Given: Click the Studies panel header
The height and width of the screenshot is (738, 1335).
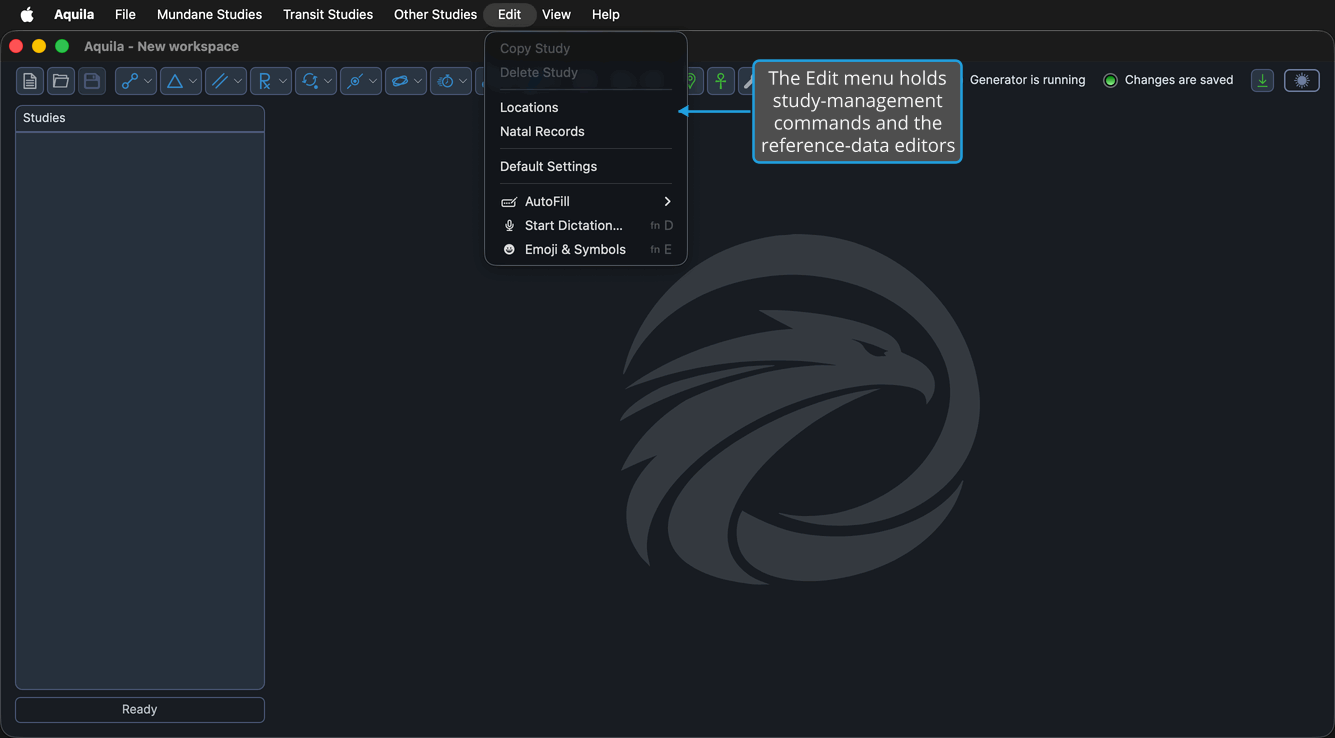Looking at the screenshot, I should [x=140, y=118].
